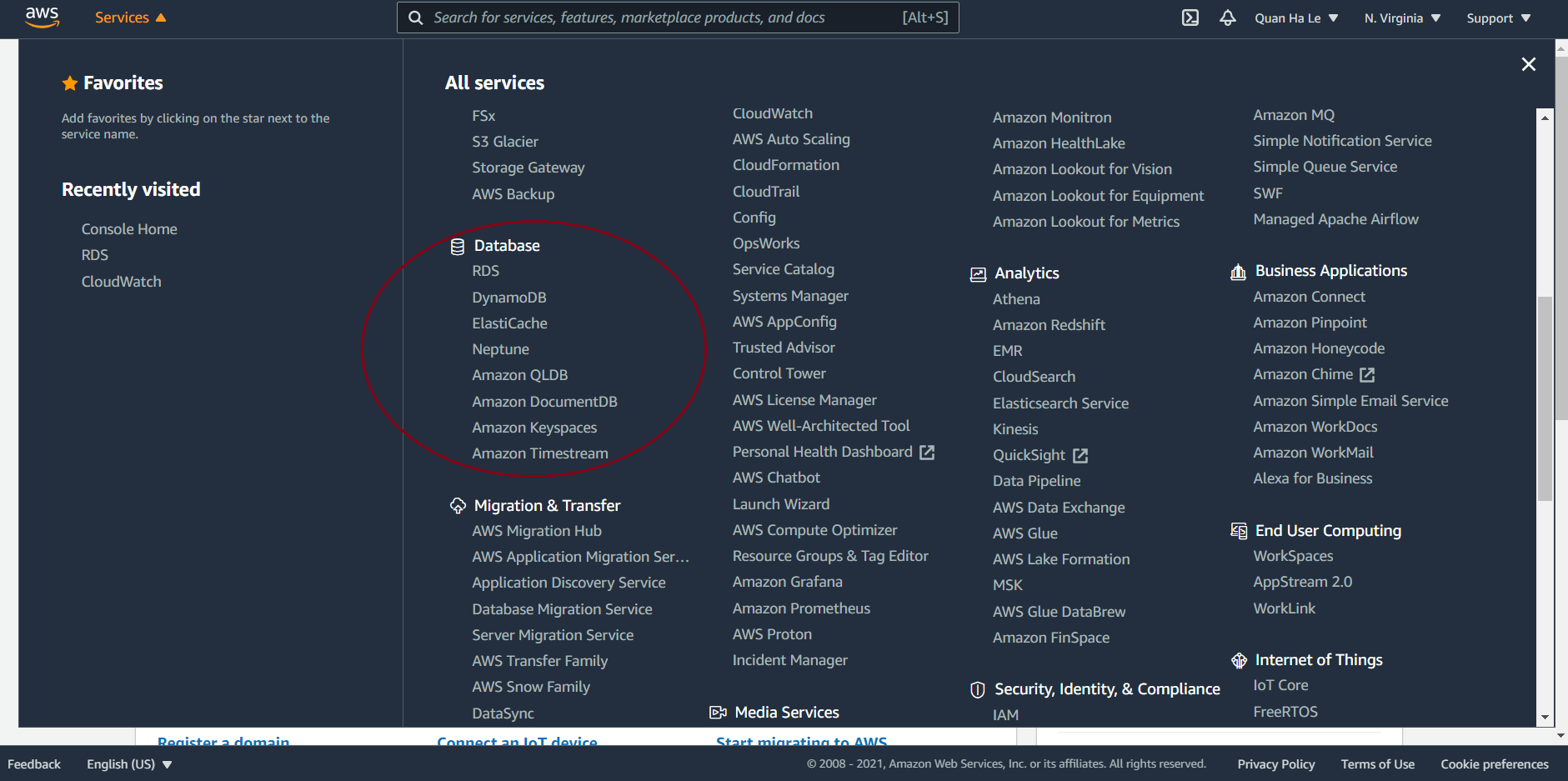Click the Business Applications category icon
This screenshot has width=1568, height=781.
click(x=1239, y=272)
